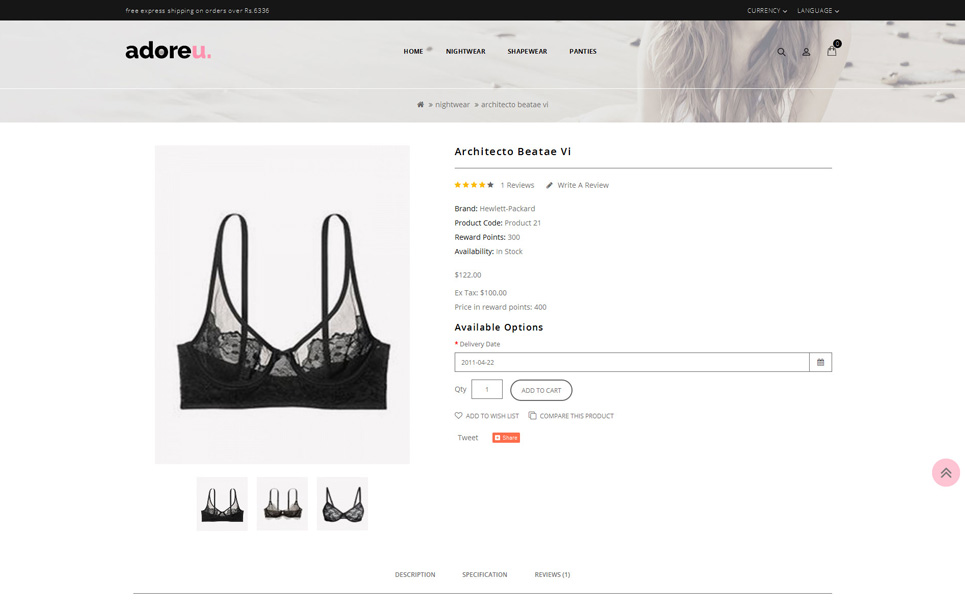Click the Qty quantity input field

click(x=487, y=389)
